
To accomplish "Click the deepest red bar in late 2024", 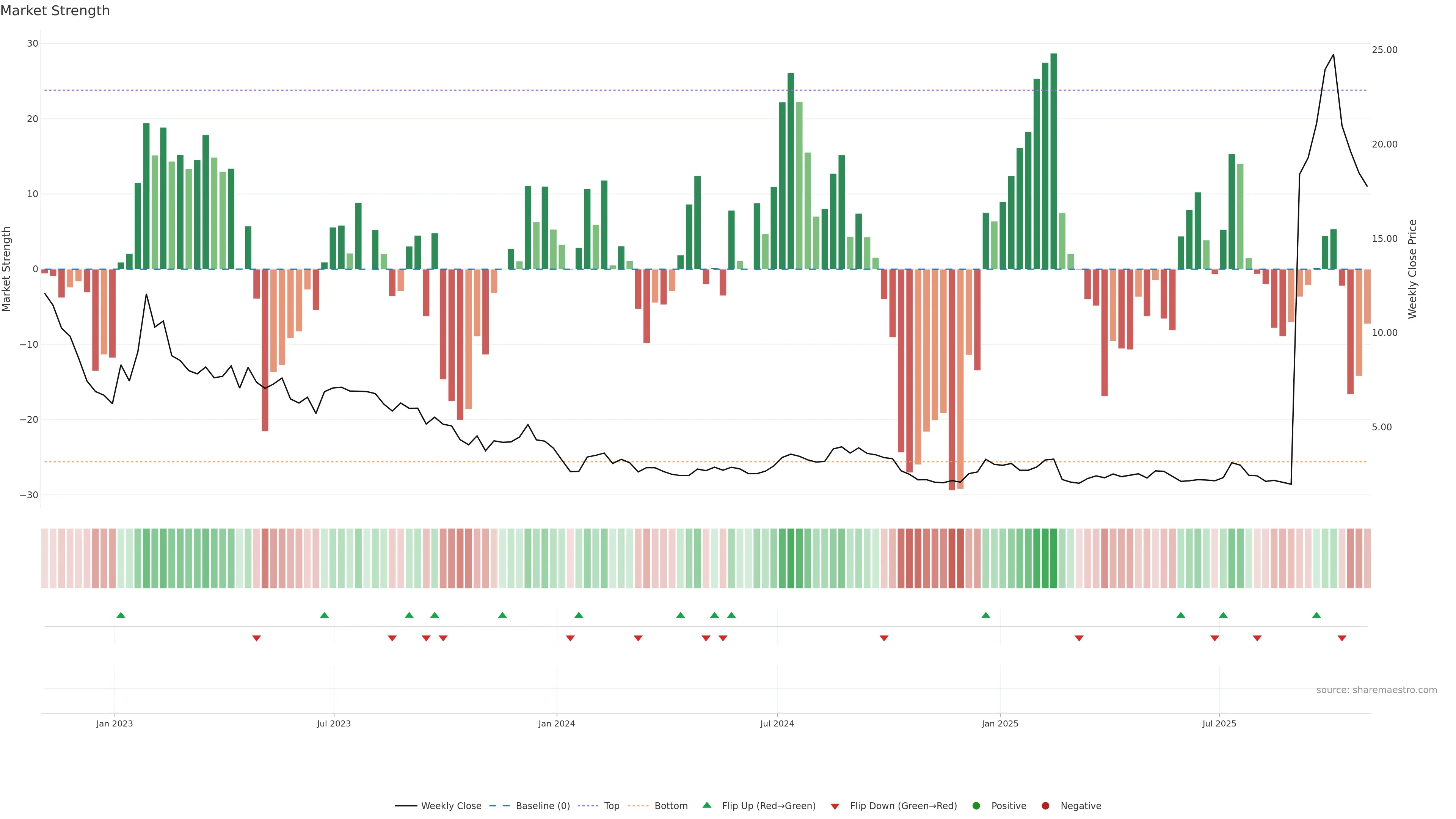I will (952, 379).
